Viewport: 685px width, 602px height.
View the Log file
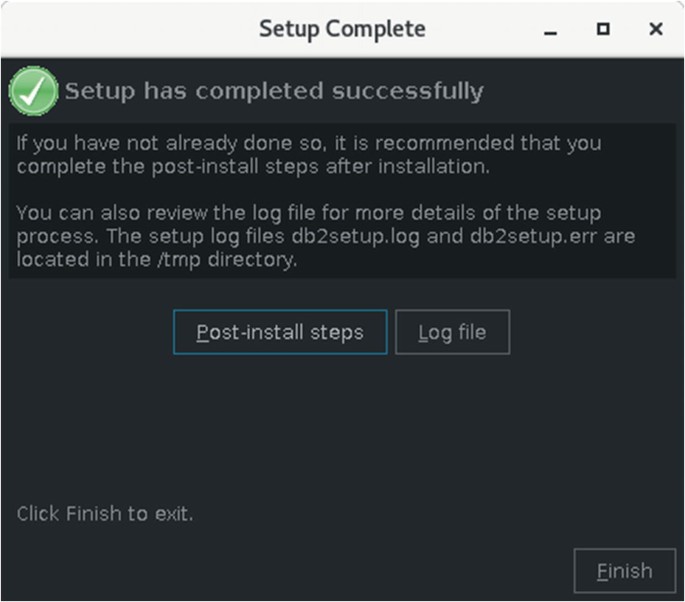[452, 332]
